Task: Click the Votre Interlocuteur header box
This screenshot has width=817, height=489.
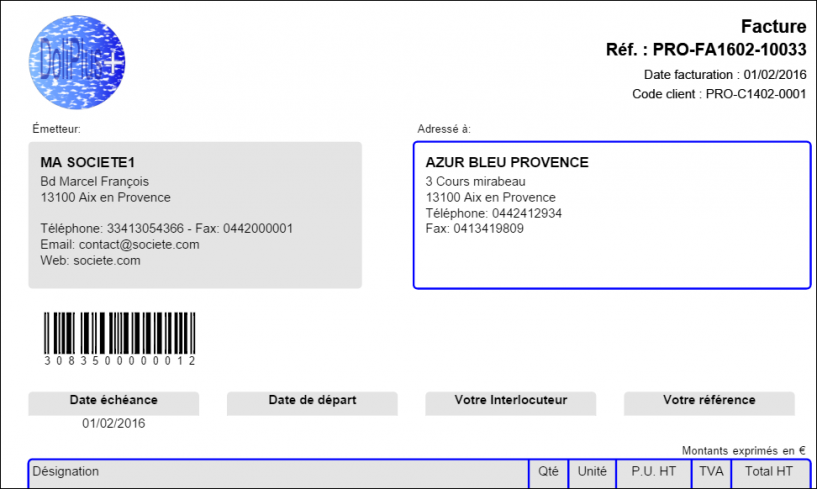Action: [x=511, y=404]
